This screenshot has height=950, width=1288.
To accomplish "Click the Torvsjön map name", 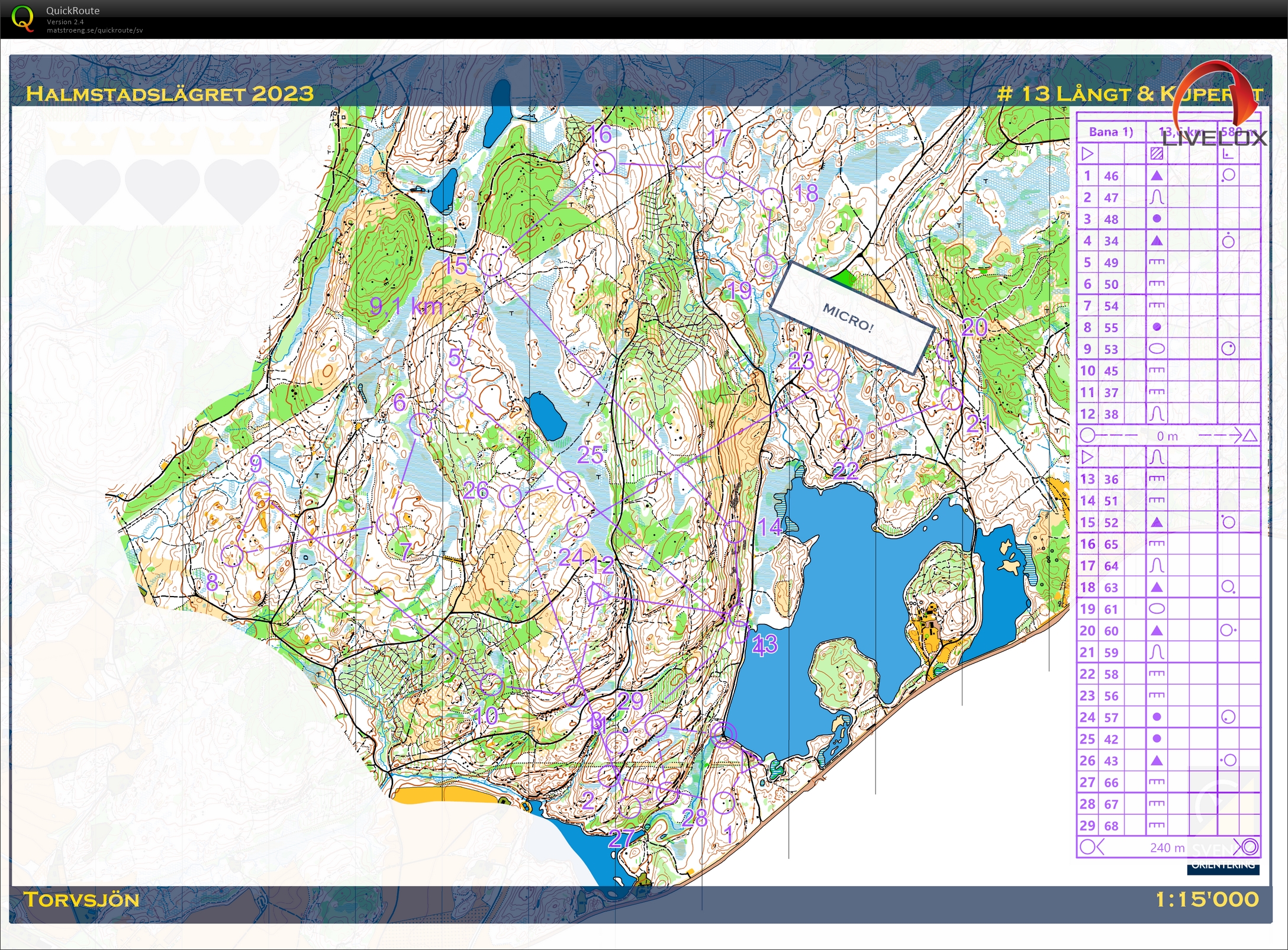I will 82,900.
